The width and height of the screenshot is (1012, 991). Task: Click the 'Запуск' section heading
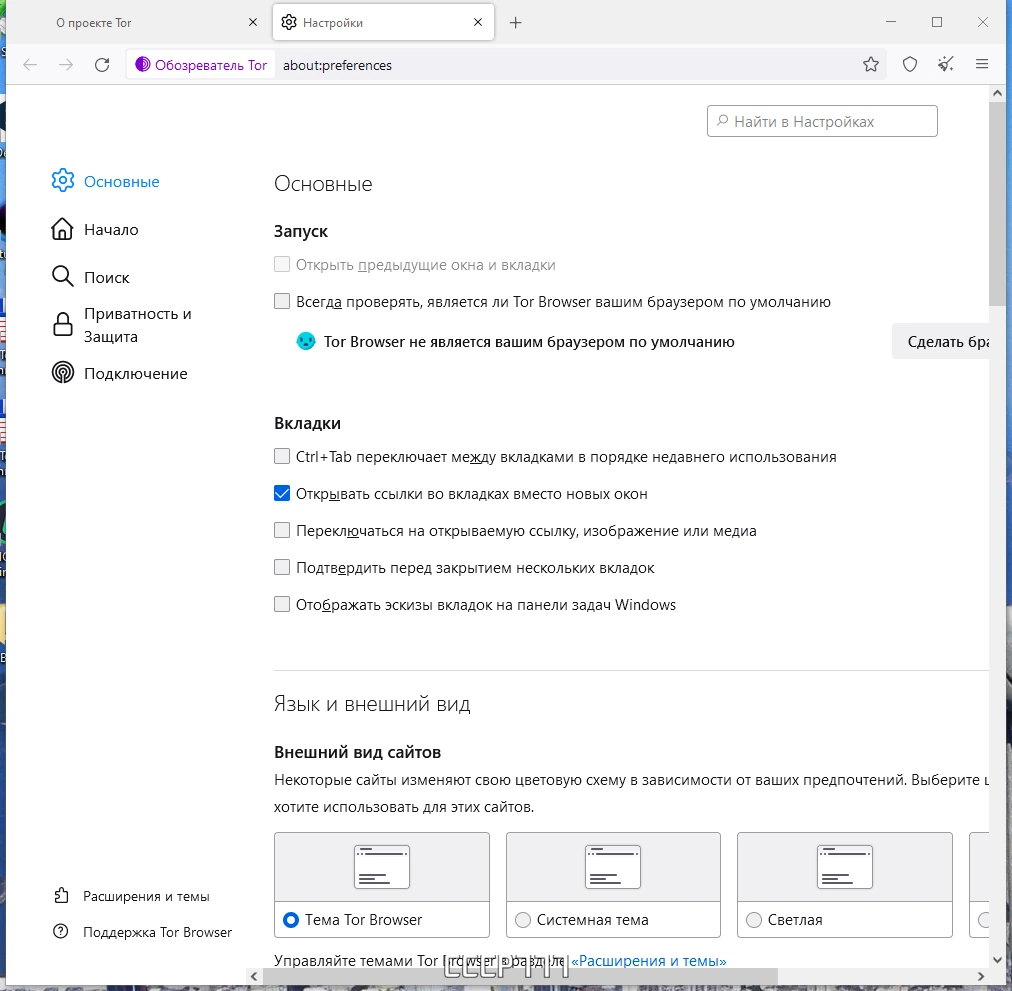pos(301,231)
